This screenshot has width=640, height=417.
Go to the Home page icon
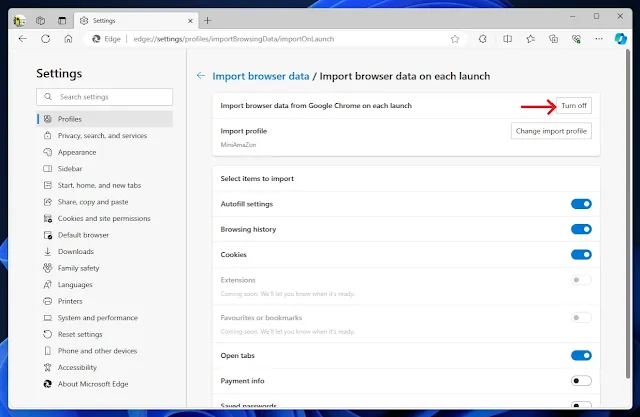[x=68, y=39]
